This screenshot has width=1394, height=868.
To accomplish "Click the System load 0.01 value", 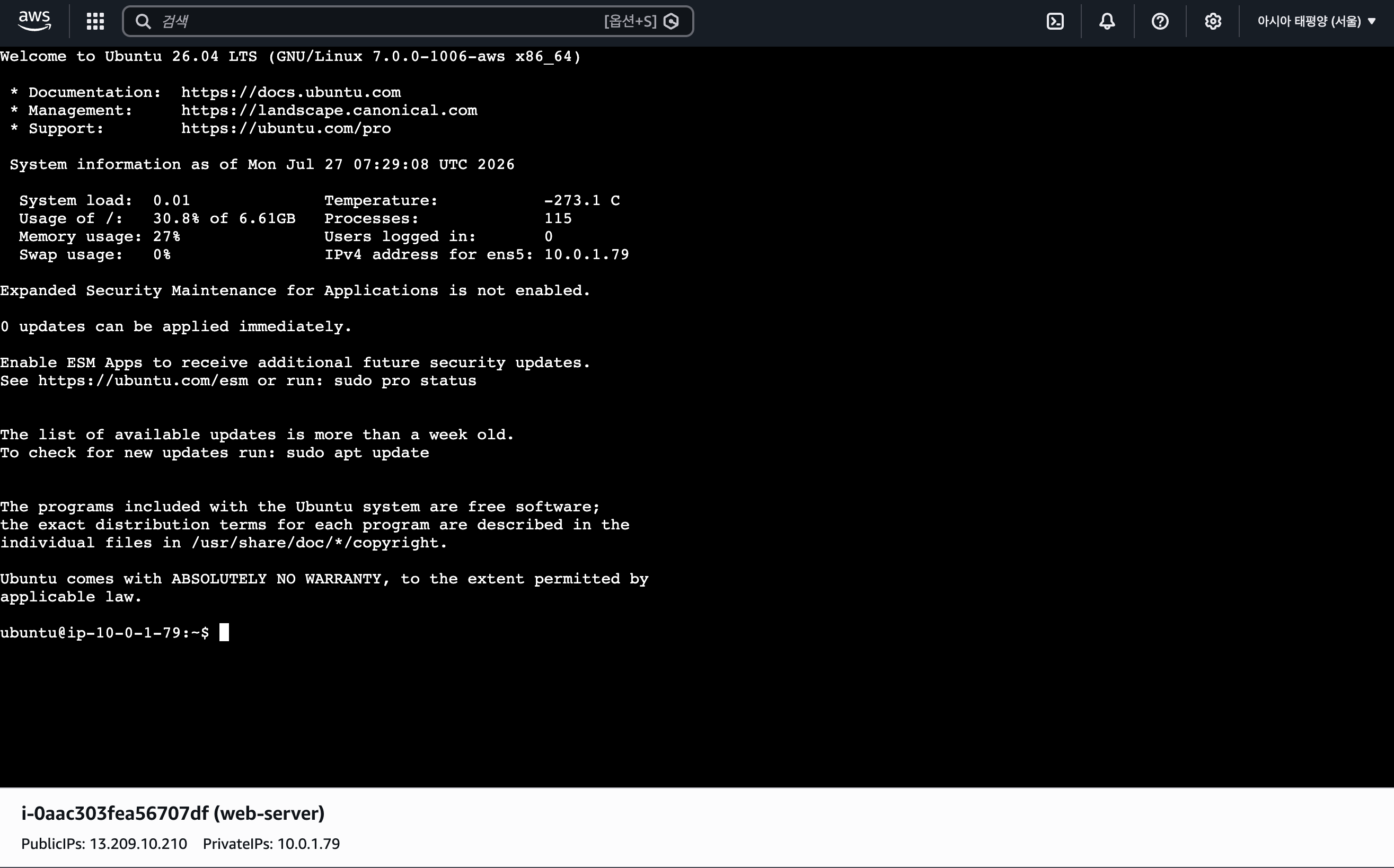I will 171,200.
